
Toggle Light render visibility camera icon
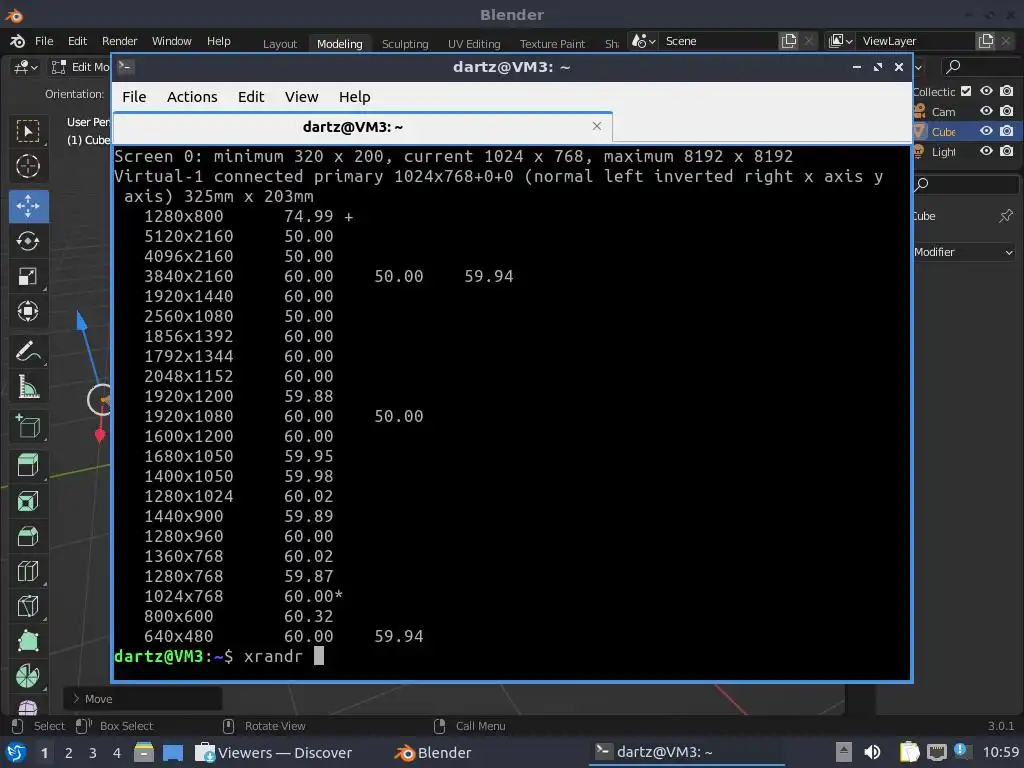[1007, 151]
